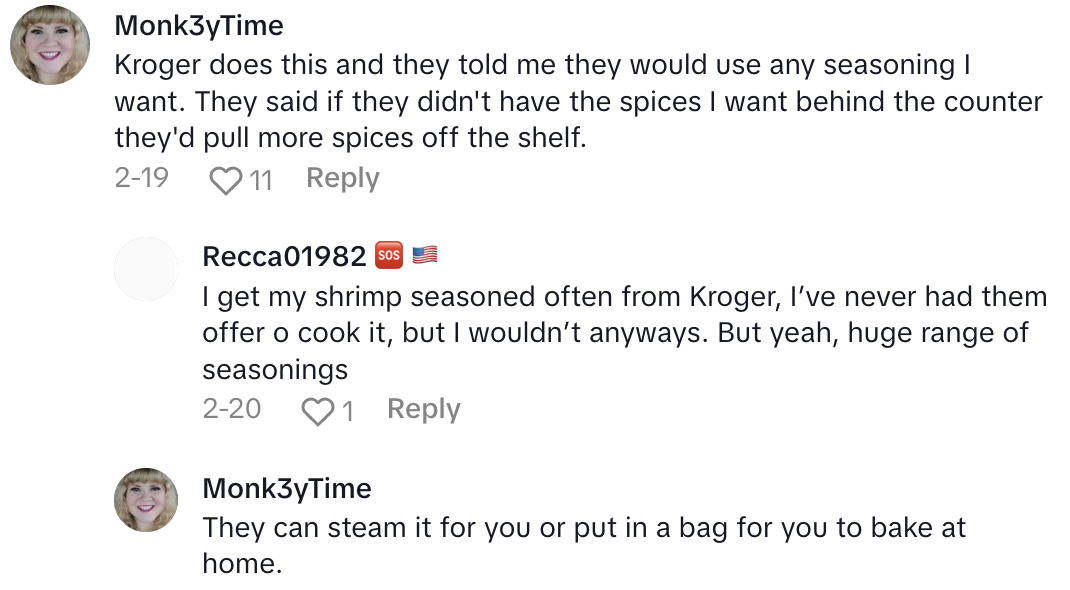Screen dimensions: 1070x590
Task: Click the word 'seasonings' ending Recca01982's reply
Action: (x=275, y=369)
